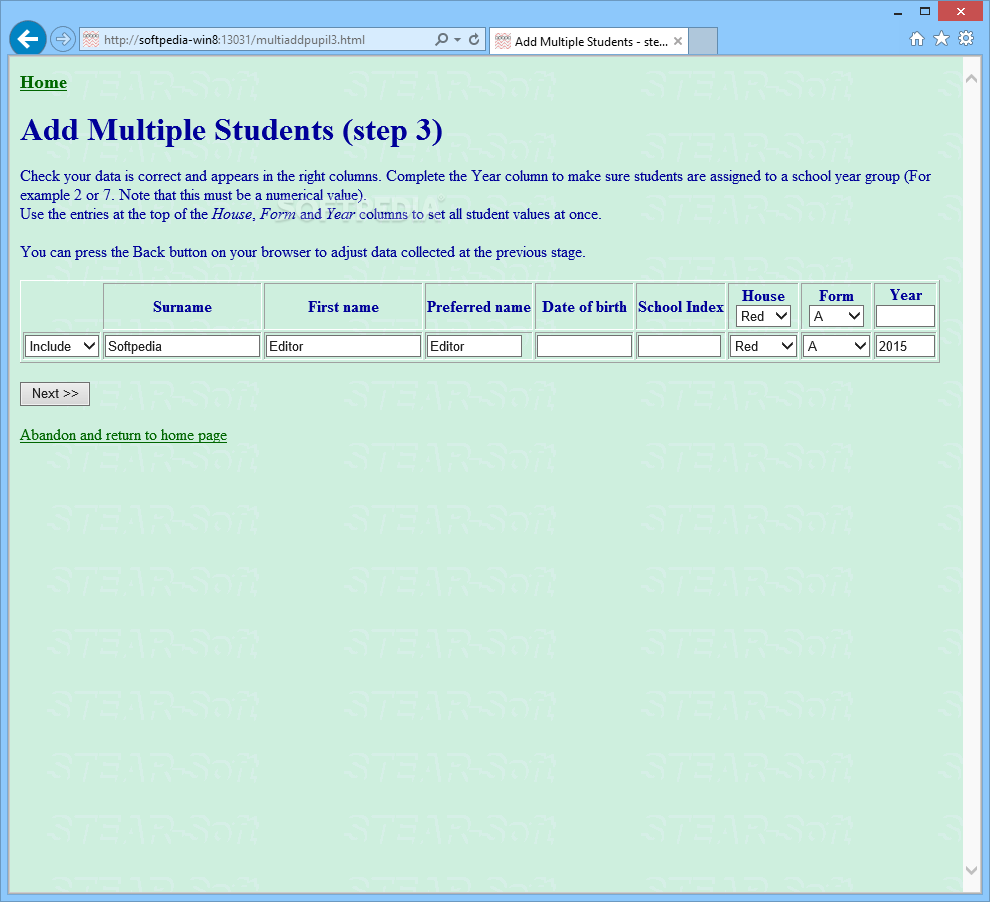Follow the Home link
The width and height of the screenshot is (990, 902).
(44, 83)
